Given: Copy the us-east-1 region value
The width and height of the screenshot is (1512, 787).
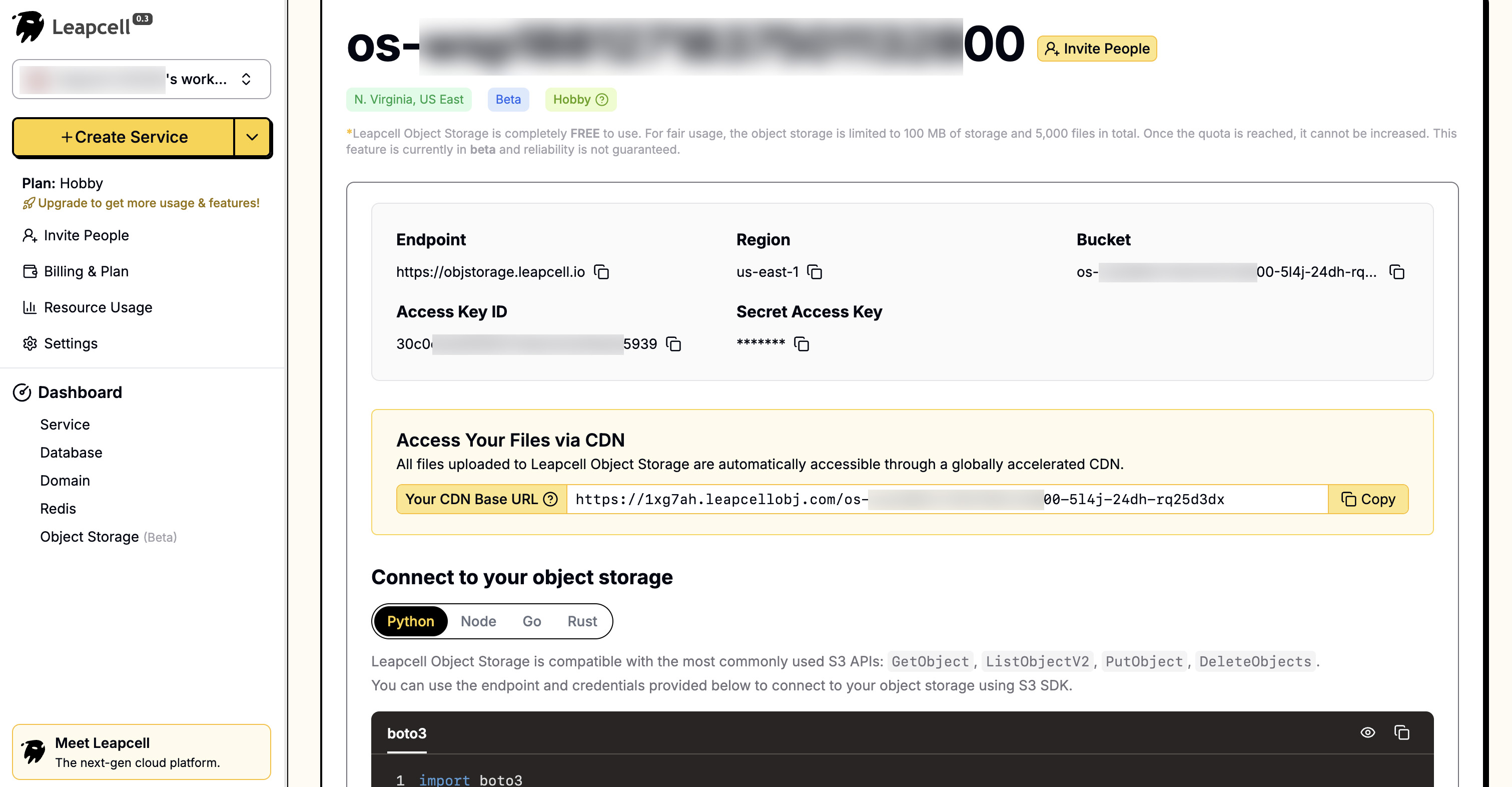Looking at the screenshot, I should 815,272.
